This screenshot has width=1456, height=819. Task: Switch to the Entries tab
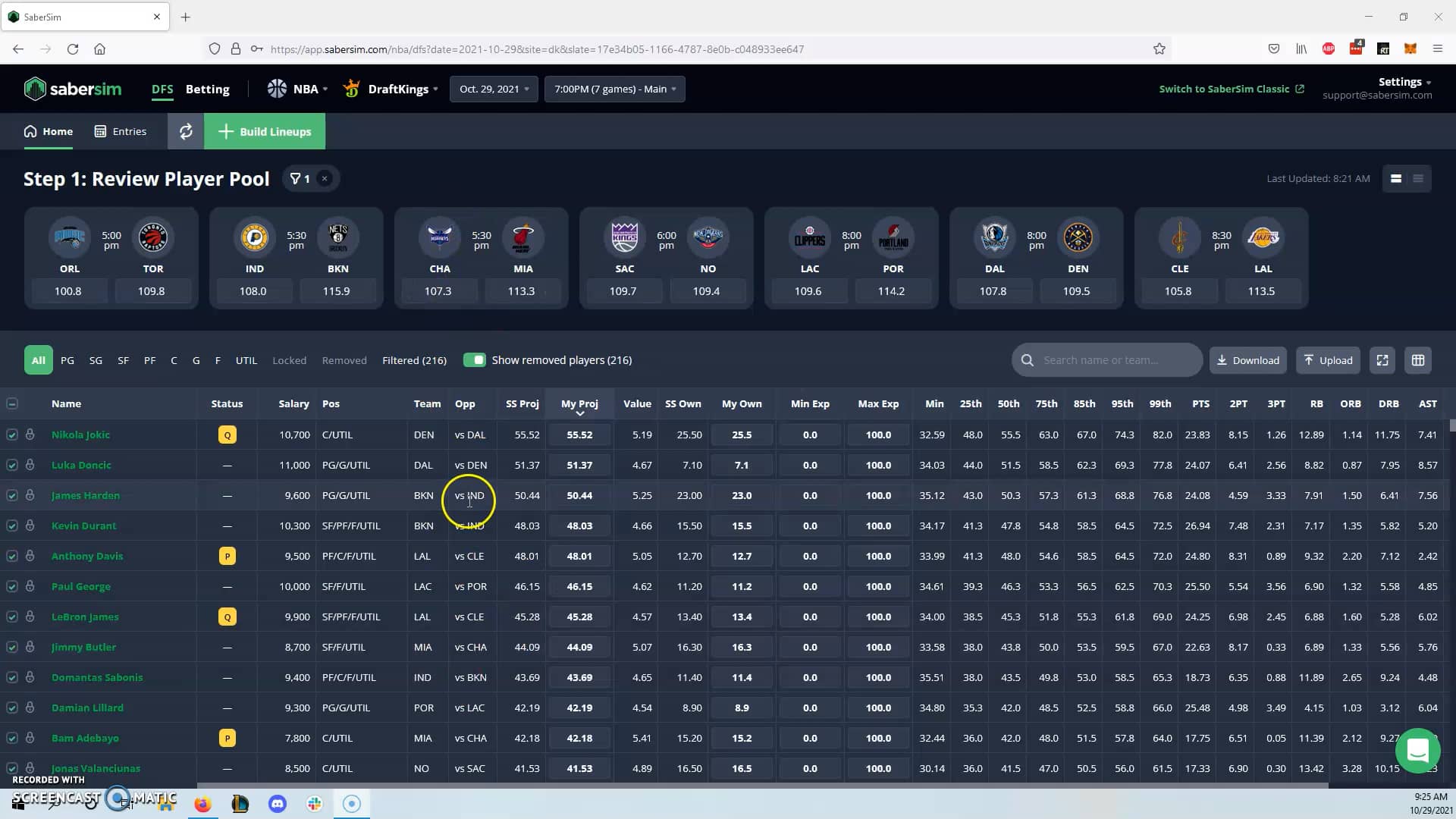tap(119, 131)
